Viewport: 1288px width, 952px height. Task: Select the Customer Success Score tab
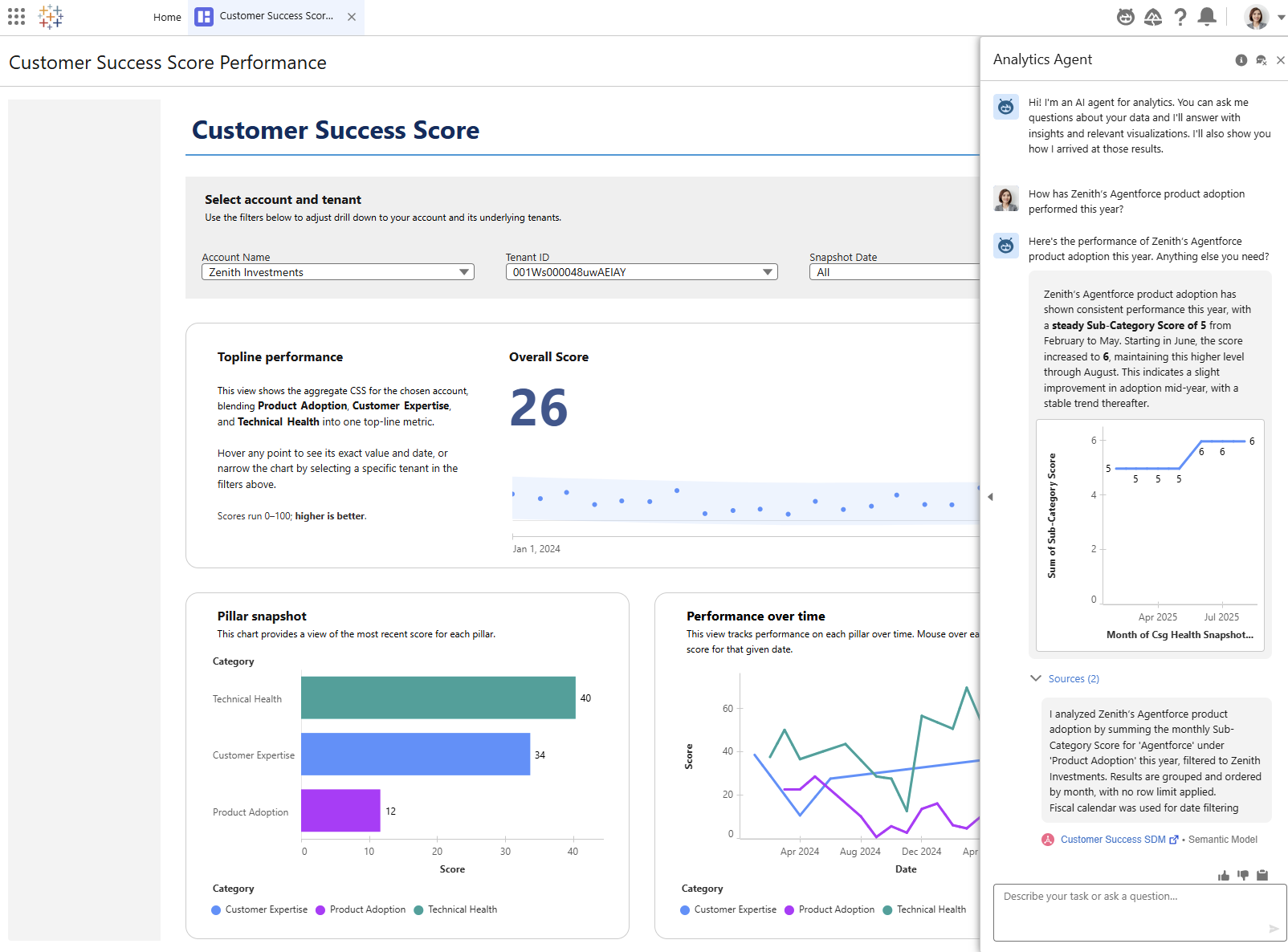coord(275,15)
